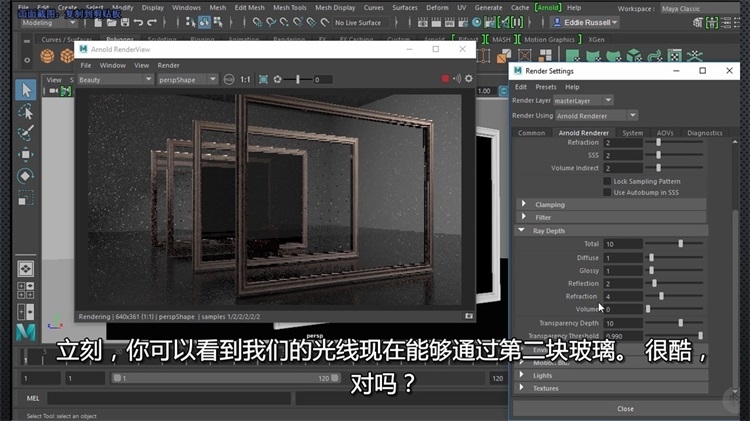
Task: Adjust the RenderView exposure slider
Action: pyautogui.click(x=298, y=79)
